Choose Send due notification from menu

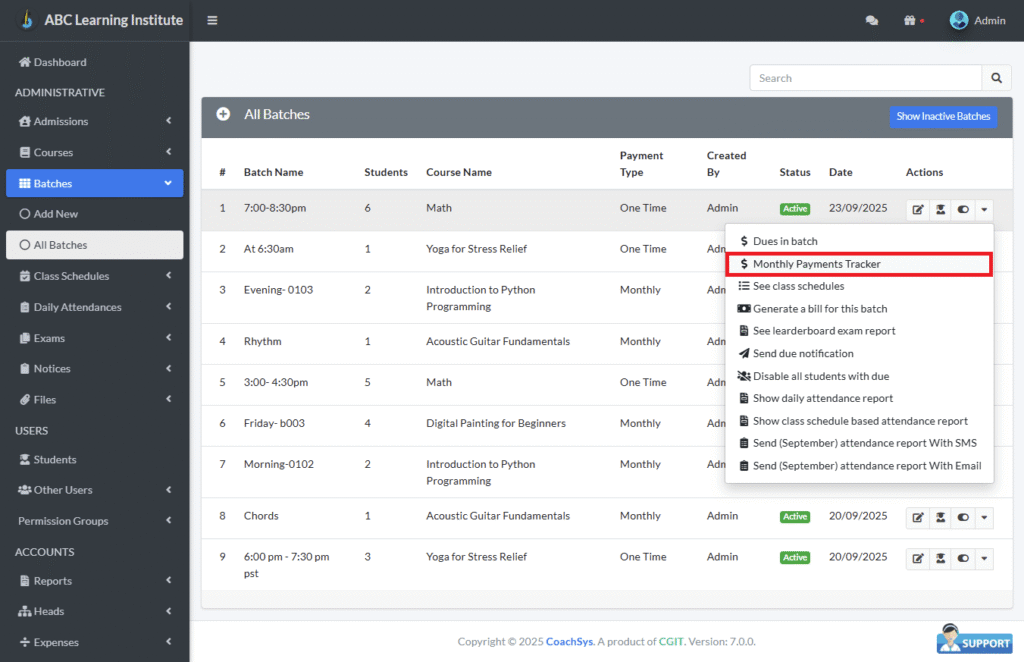click(x=802, y=354)
